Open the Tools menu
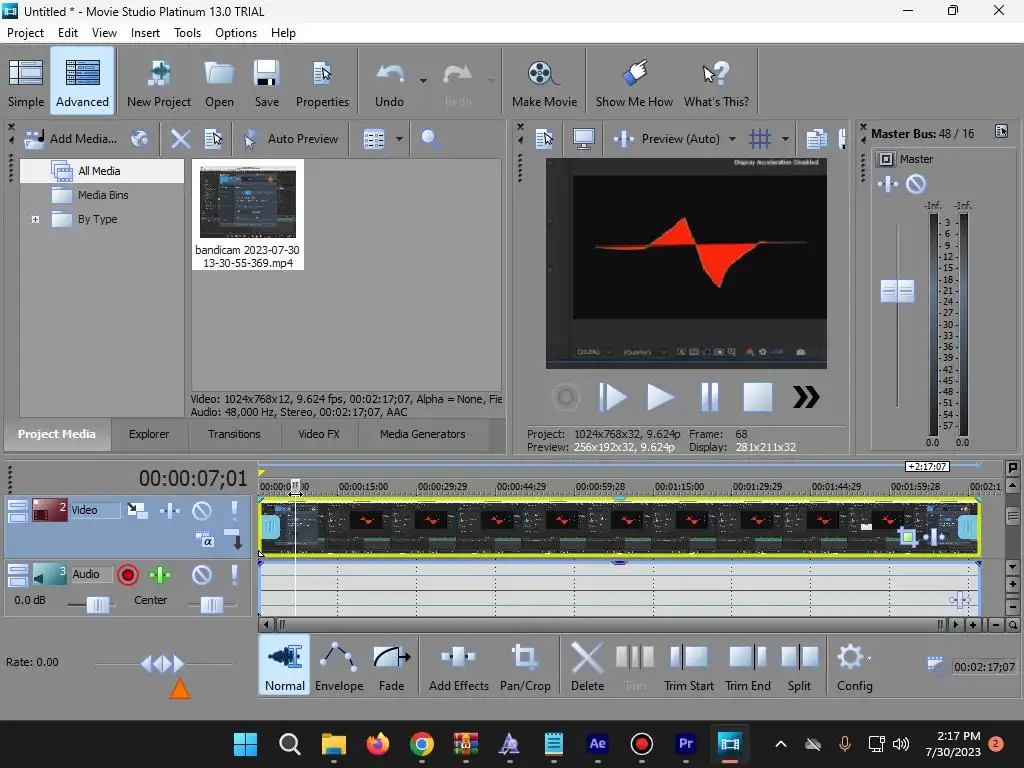Screen dimensions: 1024x768 [x=187, y=33]
